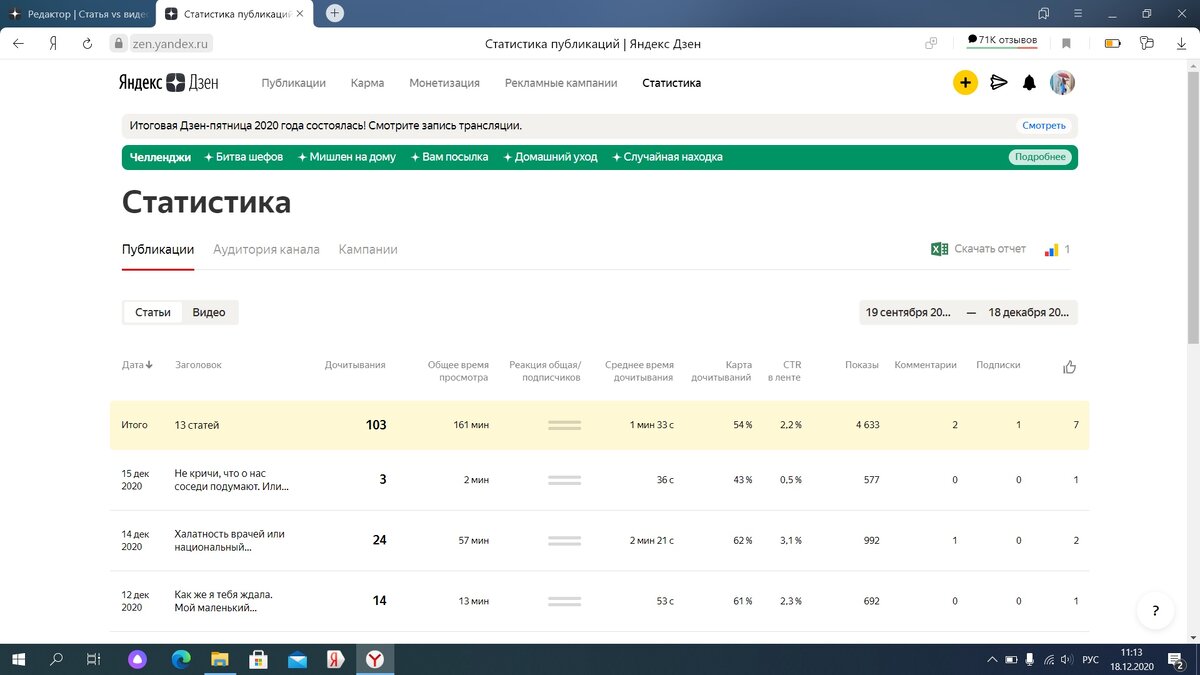Click the Яндекс Дзен logo

click(x=170, y=83)
